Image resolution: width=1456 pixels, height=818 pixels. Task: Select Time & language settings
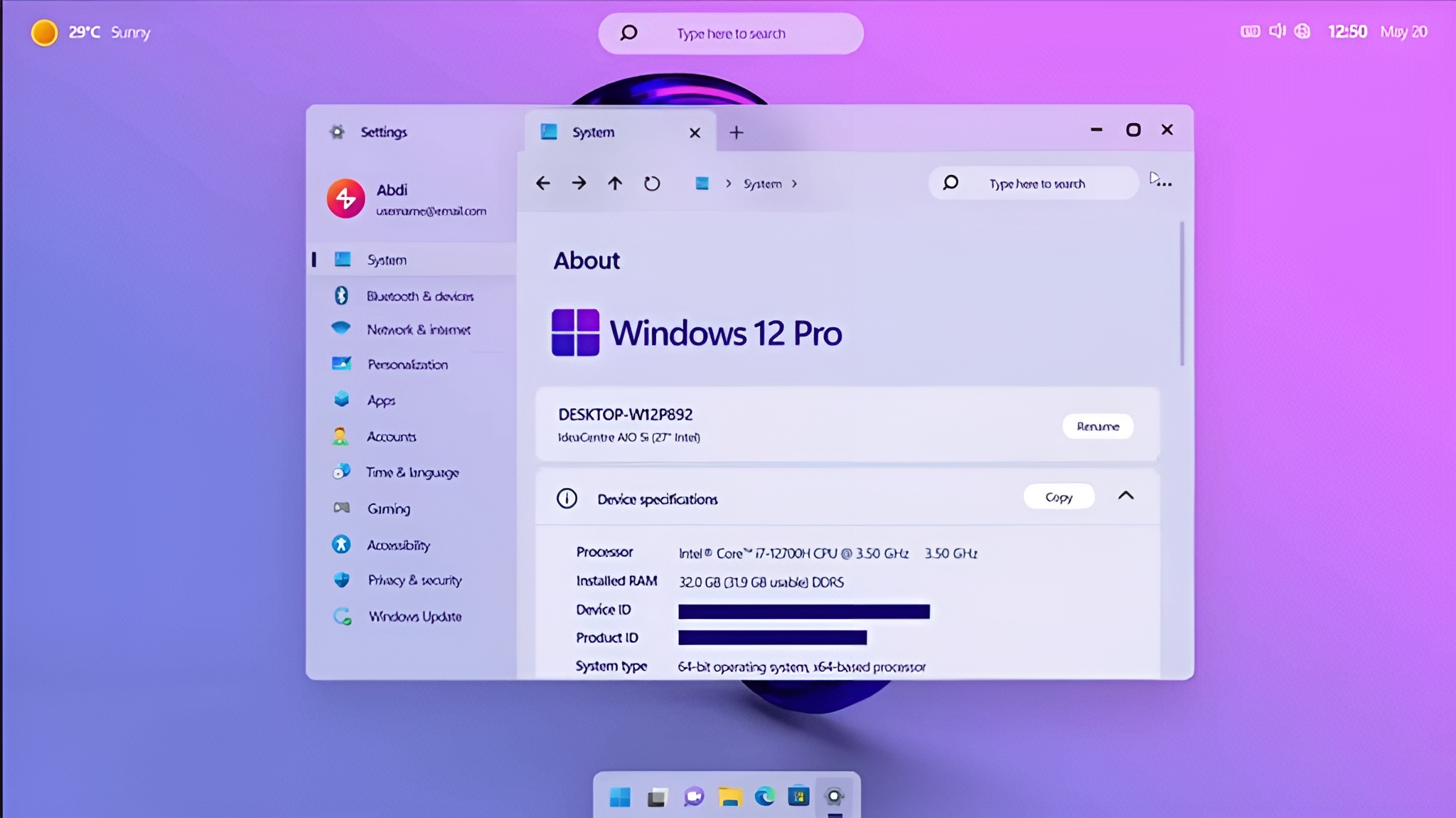412,472
